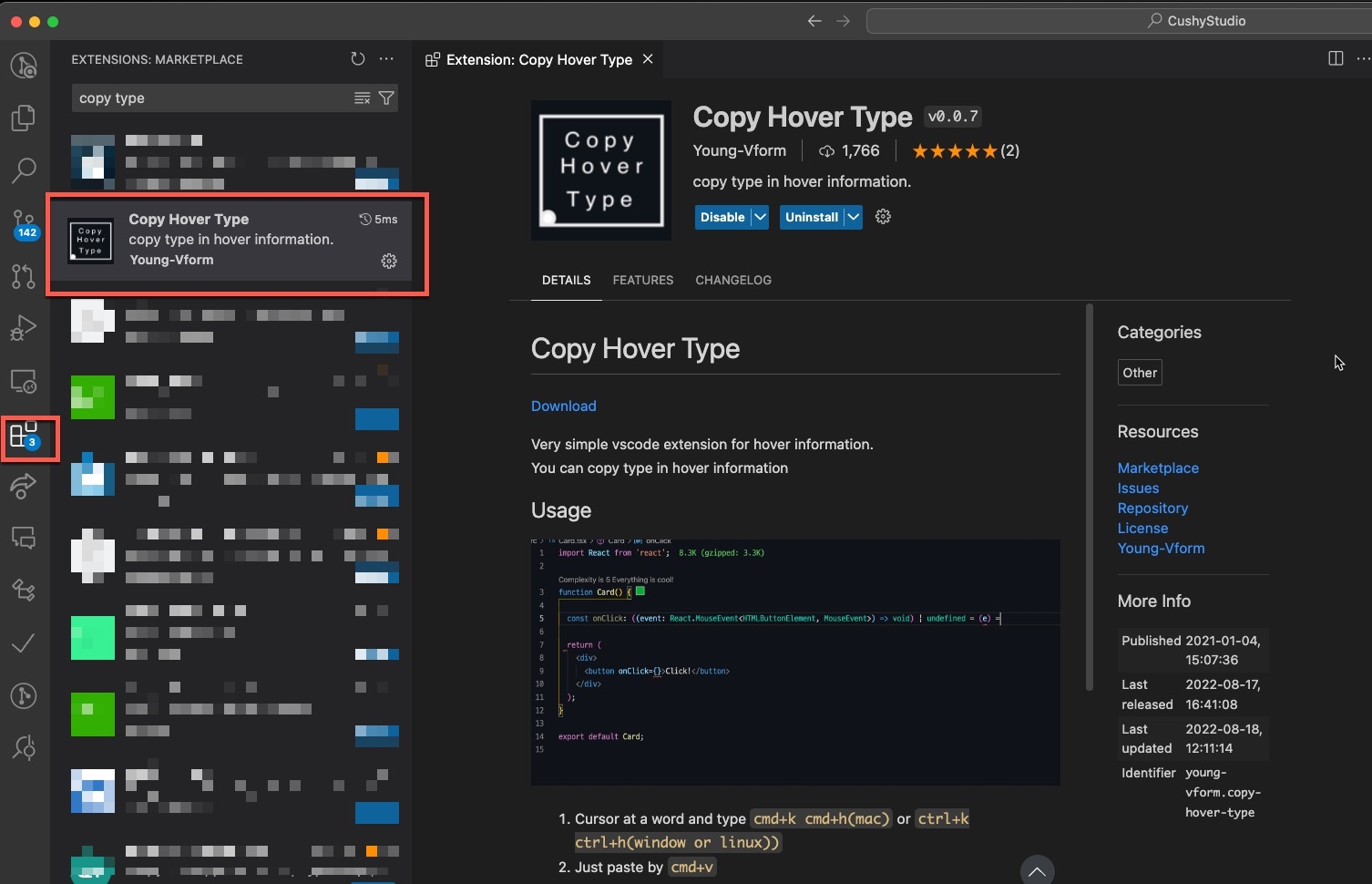Click the 'copy type' extension search field
The width and height of the screenshot is (1372, 884).
click(210, 98)
